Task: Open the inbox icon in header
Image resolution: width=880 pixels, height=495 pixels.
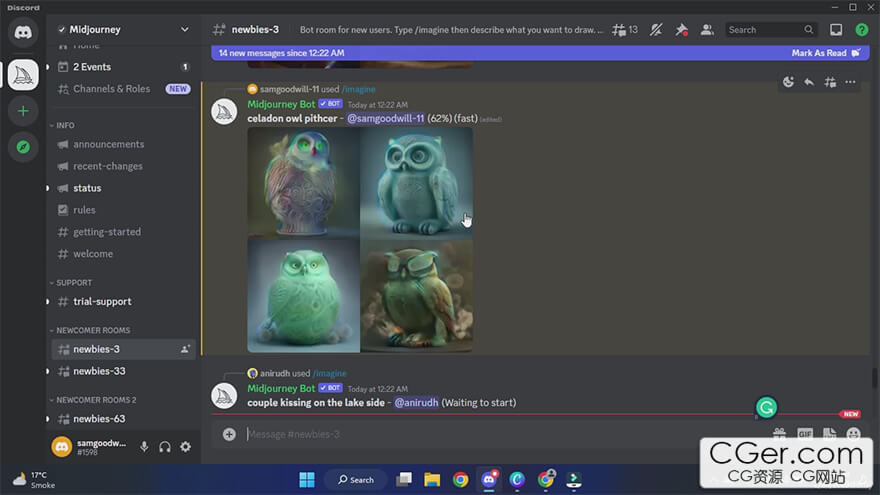Action: pos(836,30)
